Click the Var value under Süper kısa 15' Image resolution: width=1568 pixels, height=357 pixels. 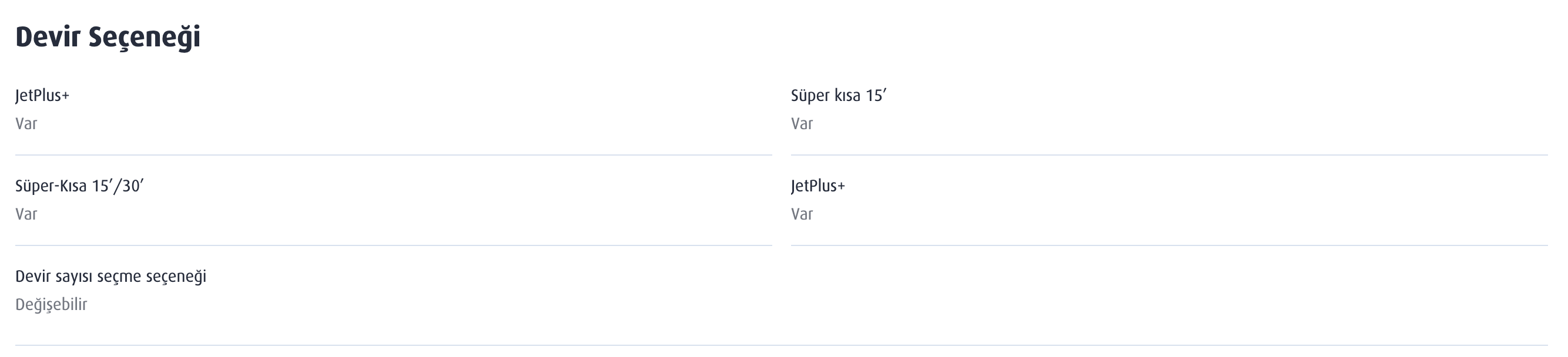(802, 123)
